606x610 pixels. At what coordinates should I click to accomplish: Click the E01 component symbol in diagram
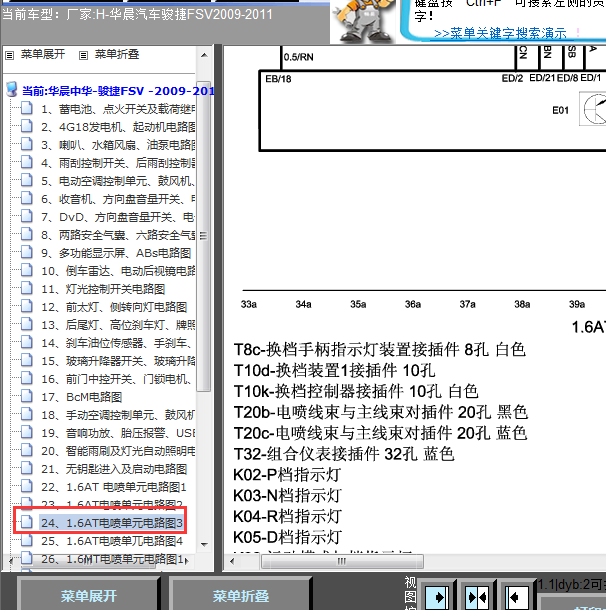pos(592,109)
